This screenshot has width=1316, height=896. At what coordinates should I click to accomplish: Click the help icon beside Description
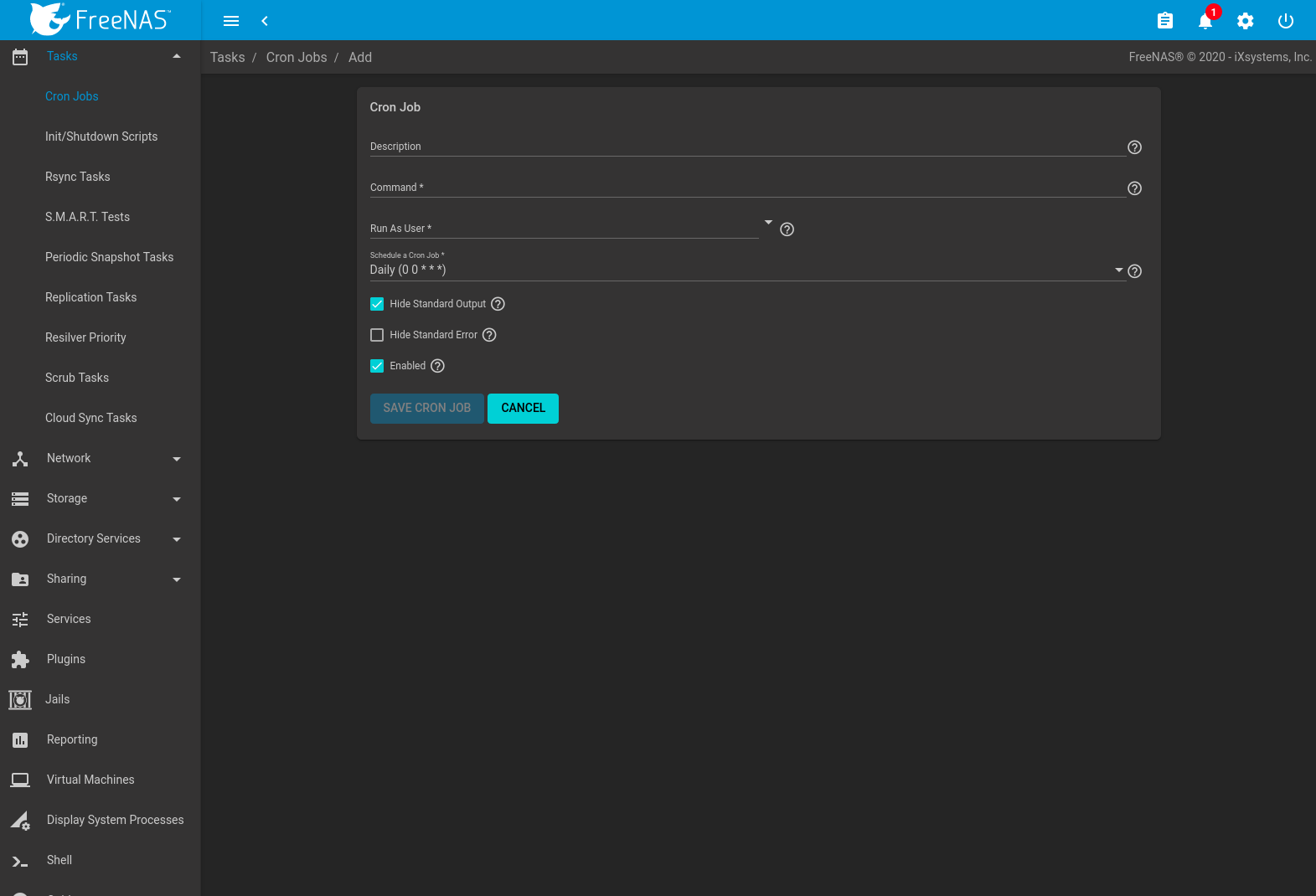(1134, 147)
